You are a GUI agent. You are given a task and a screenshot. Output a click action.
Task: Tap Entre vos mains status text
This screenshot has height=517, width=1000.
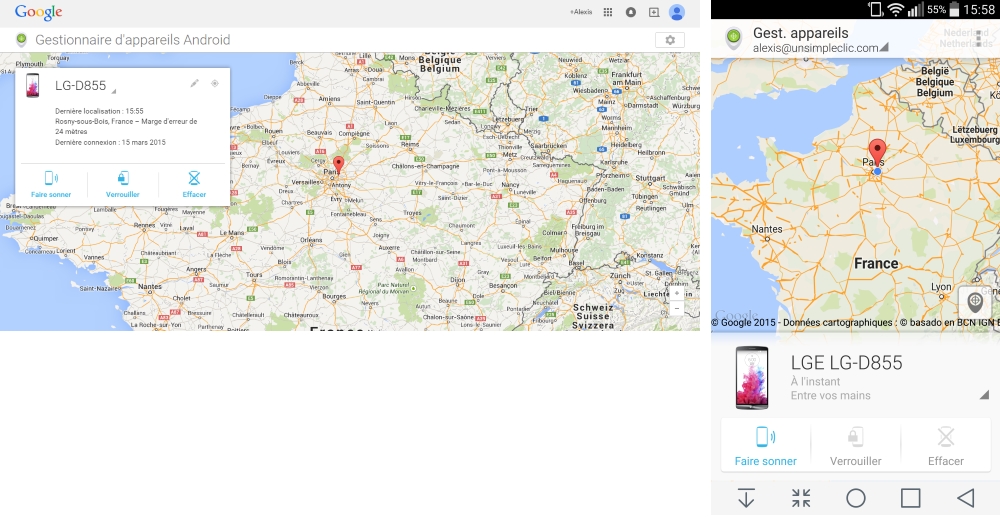coord(830,395)
